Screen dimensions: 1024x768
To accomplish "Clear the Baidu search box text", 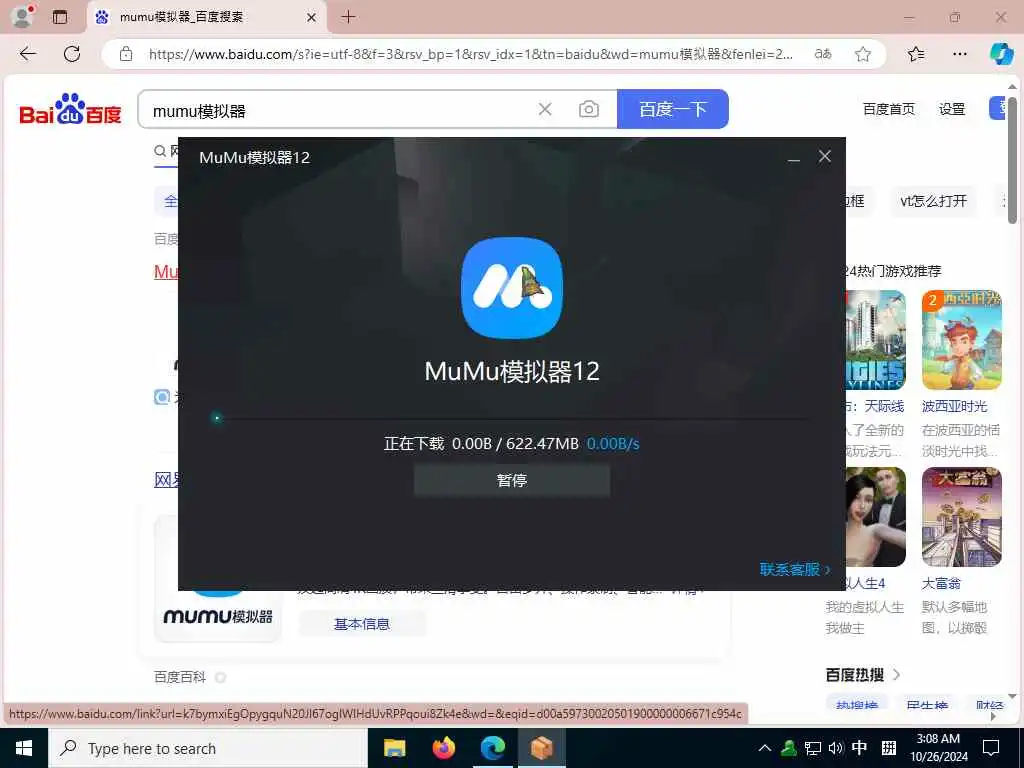I will (x=545, y=110).
